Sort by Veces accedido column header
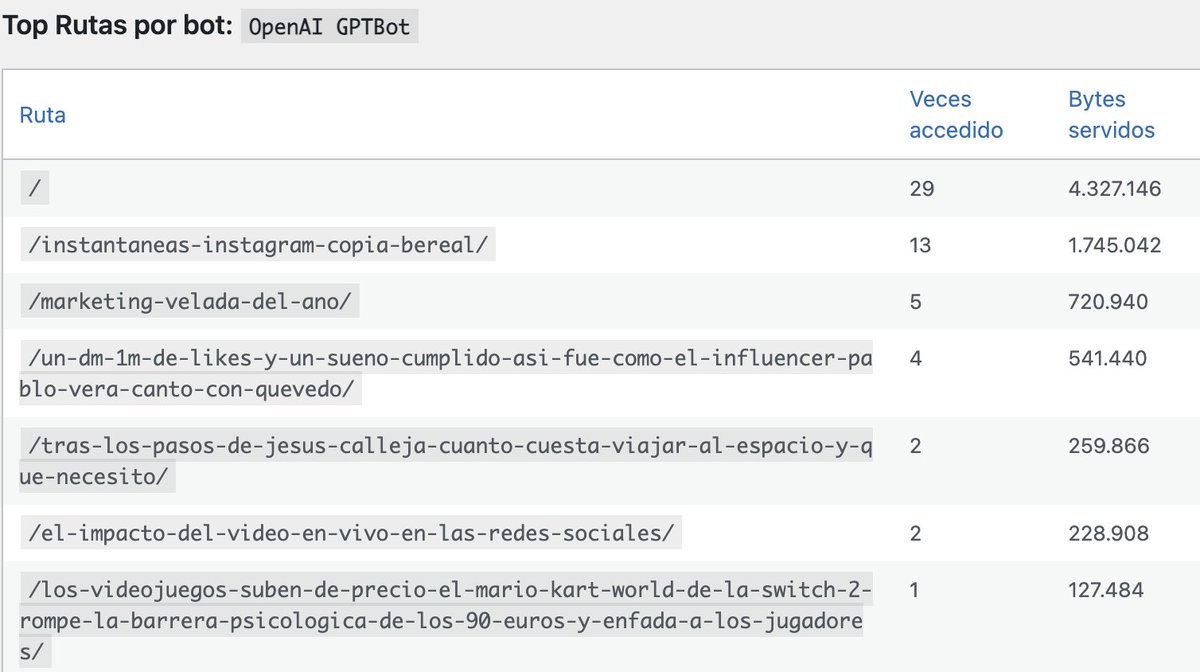This screenshot has height=672, width=1200. (956, 115)
